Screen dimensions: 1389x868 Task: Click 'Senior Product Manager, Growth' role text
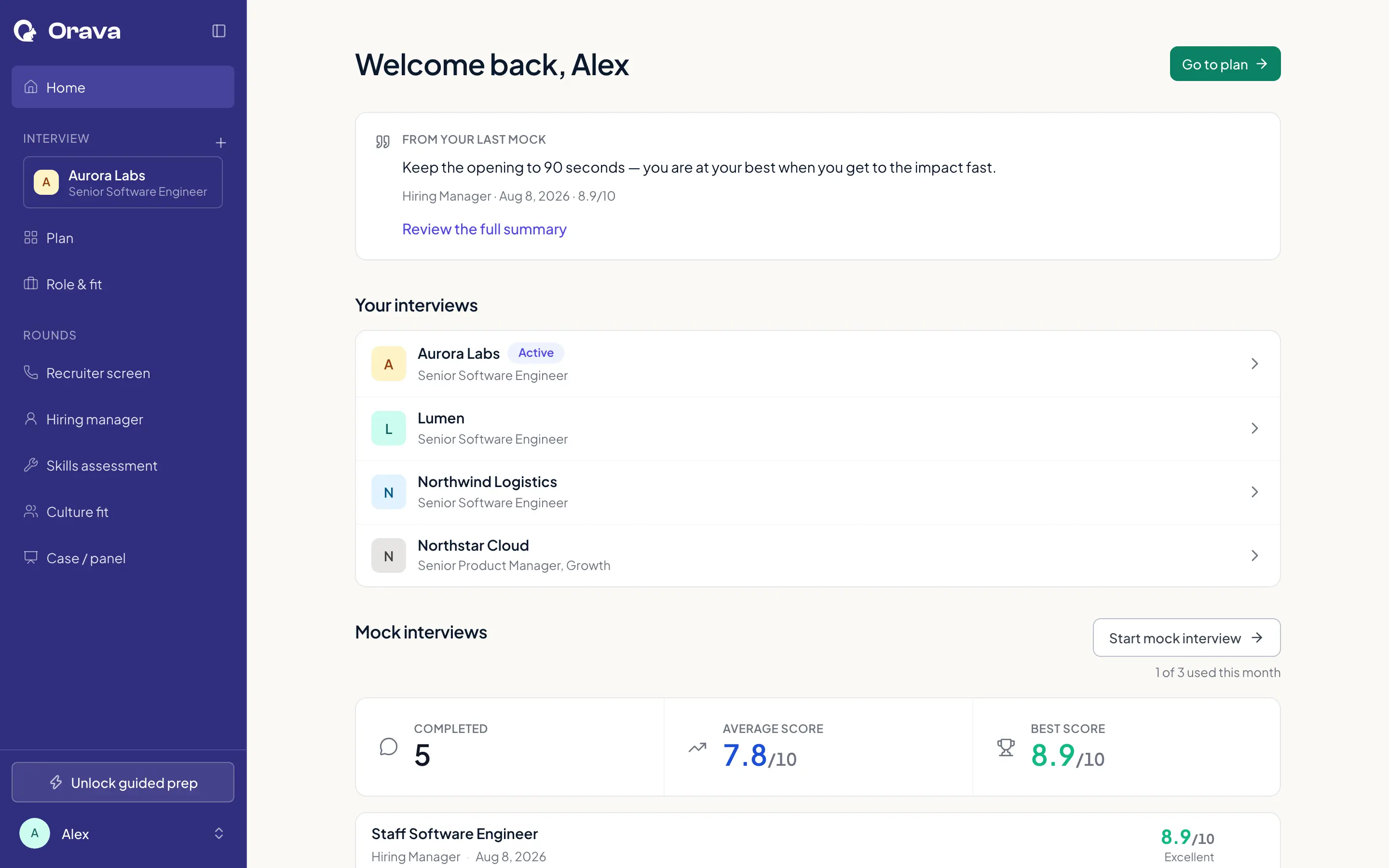tap(514, 566)
